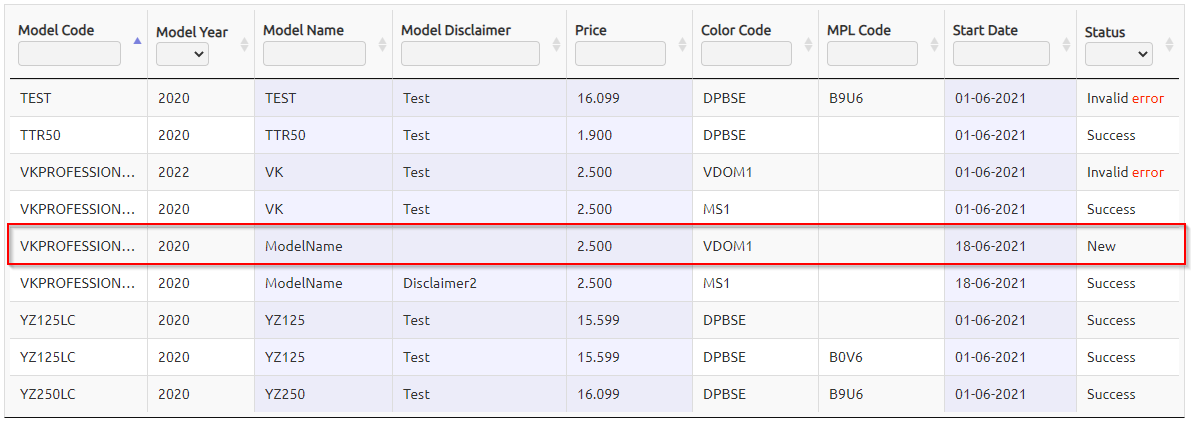This screenshot has height=422, width=1191.
Task: Sort Status column using arrow icon
Action: (x=1169, y=45)
